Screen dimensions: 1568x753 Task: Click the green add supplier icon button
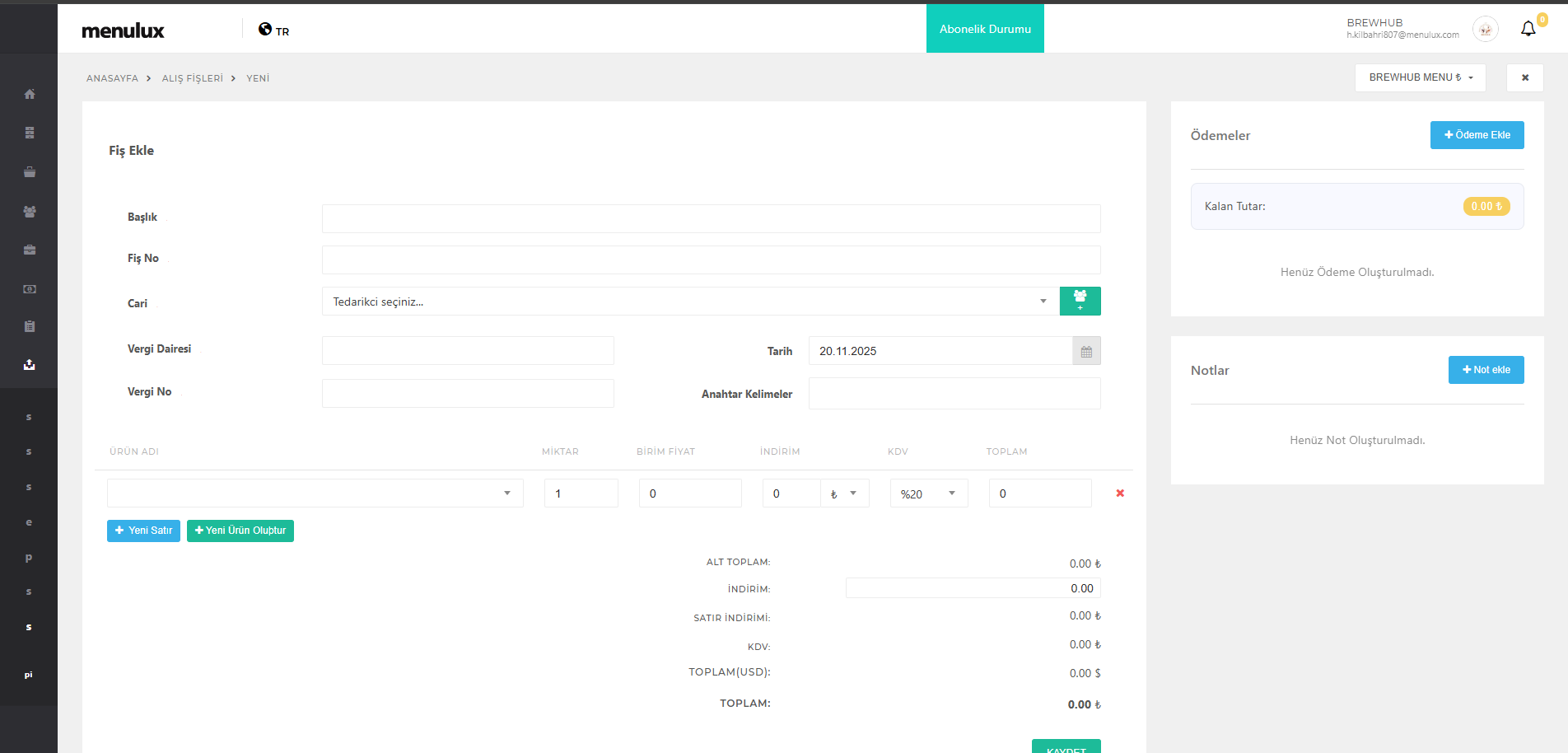(x=1080, y=301)
